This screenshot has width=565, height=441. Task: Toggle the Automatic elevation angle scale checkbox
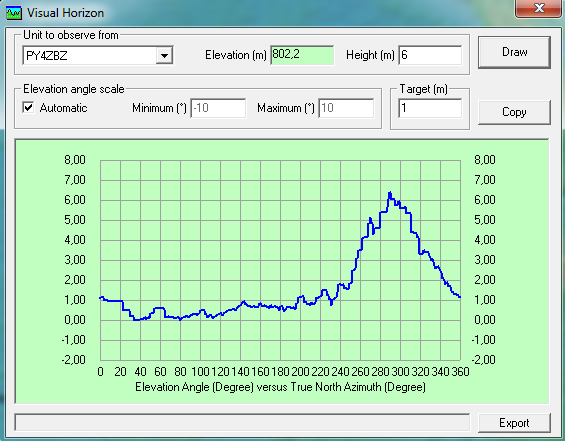pos(28,107)
